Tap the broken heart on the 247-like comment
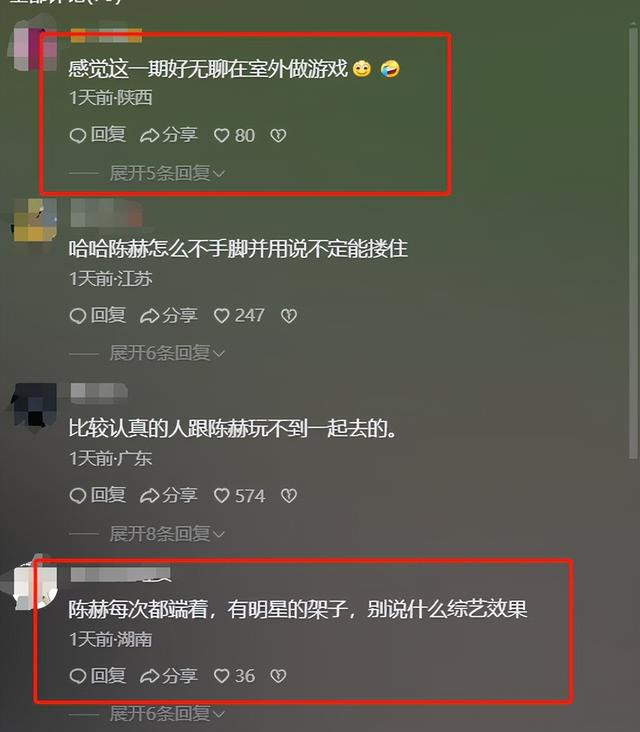Image resolution: width=640 pixels, height=732 pixels. (x=288, y=316)
